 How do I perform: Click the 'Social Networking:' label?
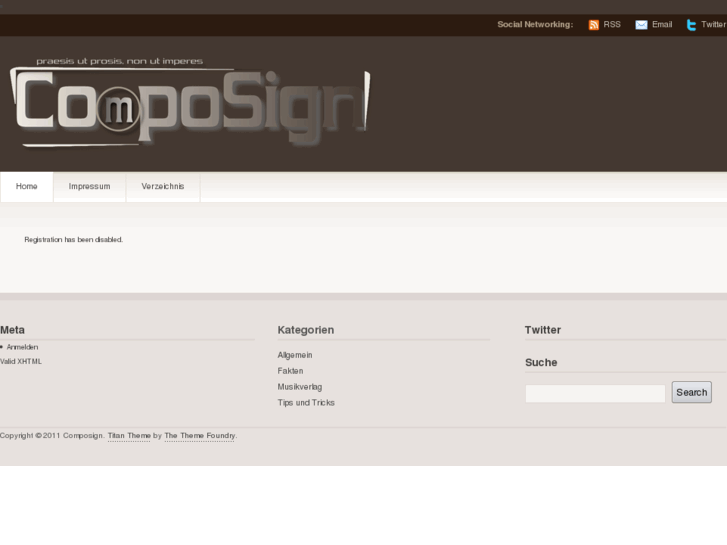click(x=535, y=25)
